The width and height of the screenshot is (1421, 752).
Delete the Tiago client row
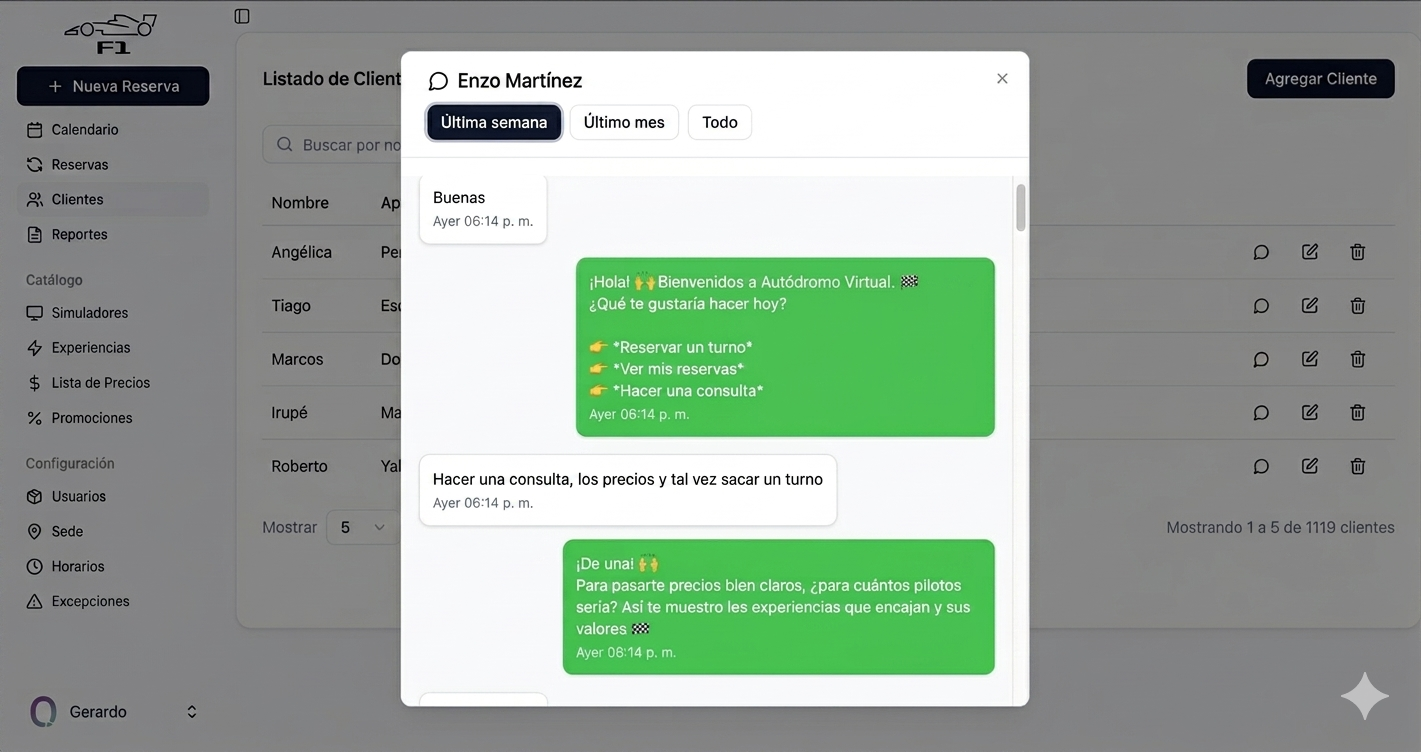coord(1358,305)
